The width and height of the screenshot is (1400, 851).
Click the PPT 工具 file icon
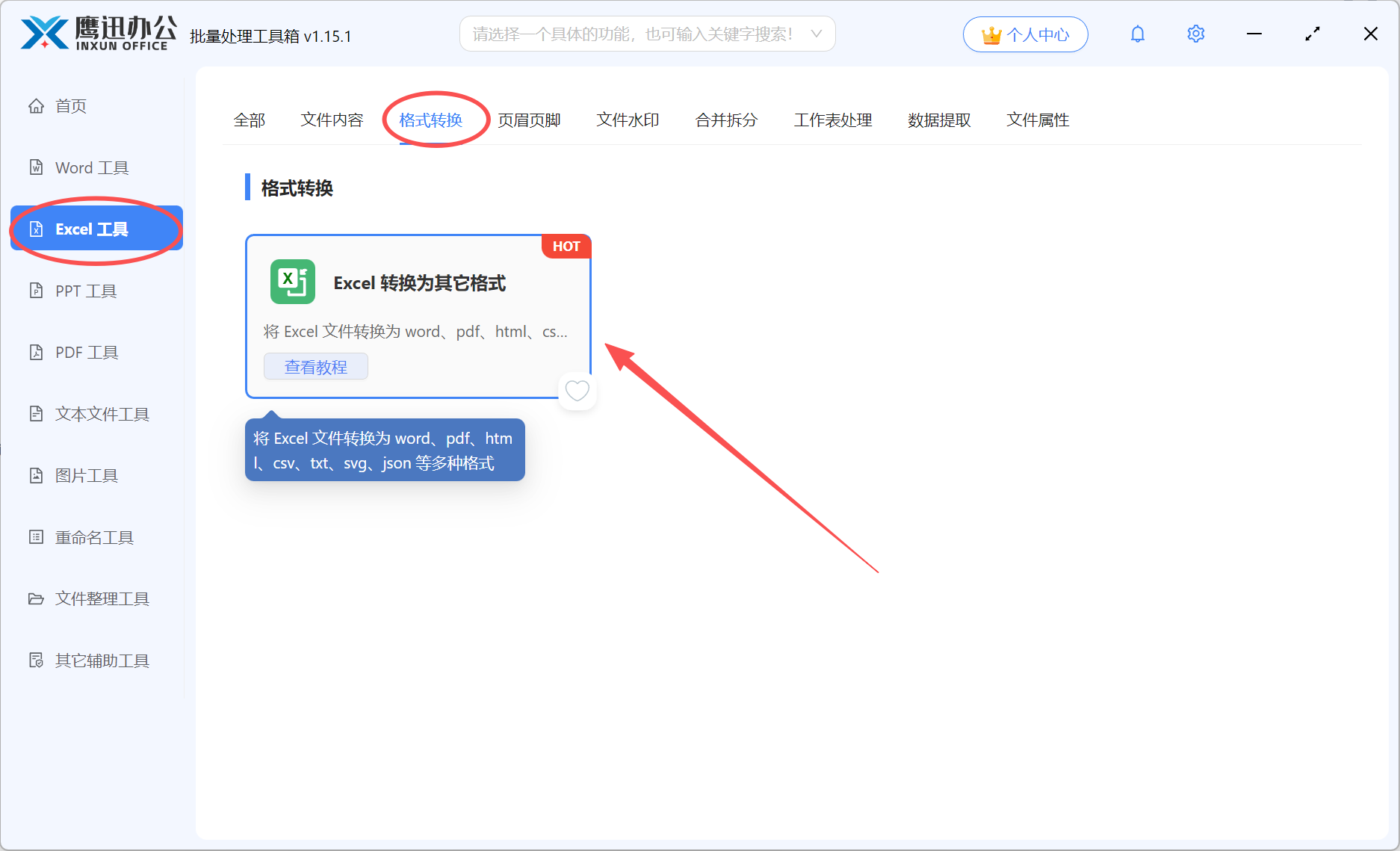[x=36, y=291]
